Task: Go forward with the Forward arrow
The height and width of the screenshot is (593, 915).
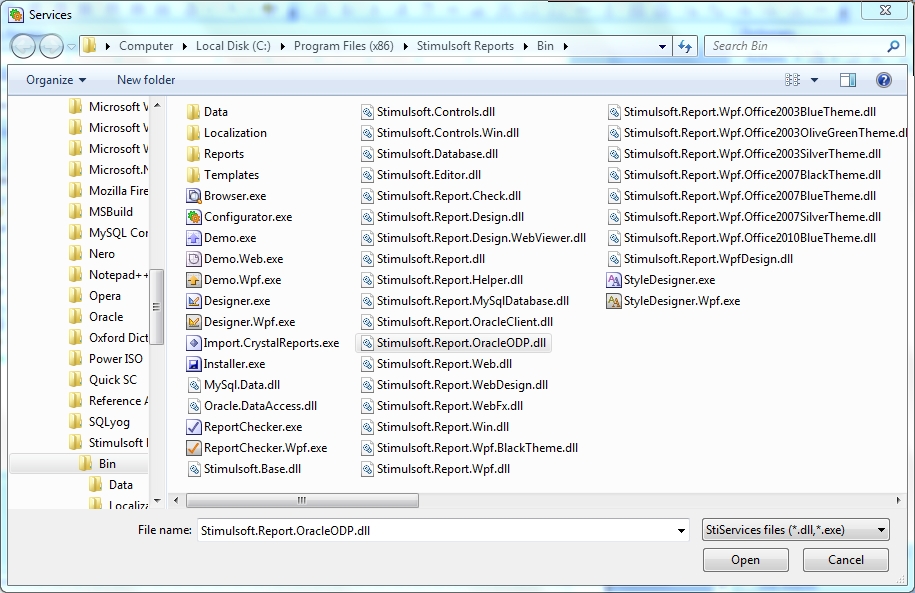Action: pos(51,46)
